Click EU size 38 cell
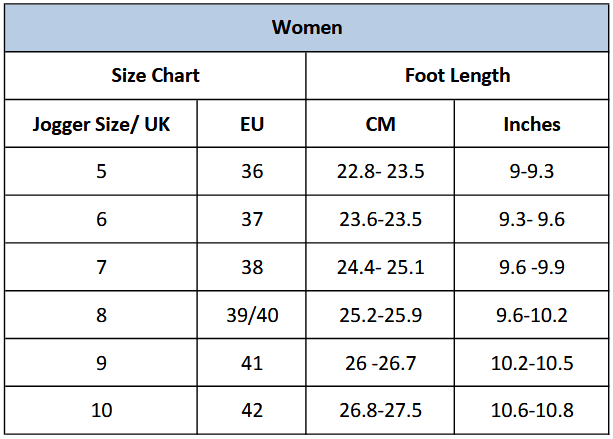Screen dimensions: 613x439 tap(252, 267)
